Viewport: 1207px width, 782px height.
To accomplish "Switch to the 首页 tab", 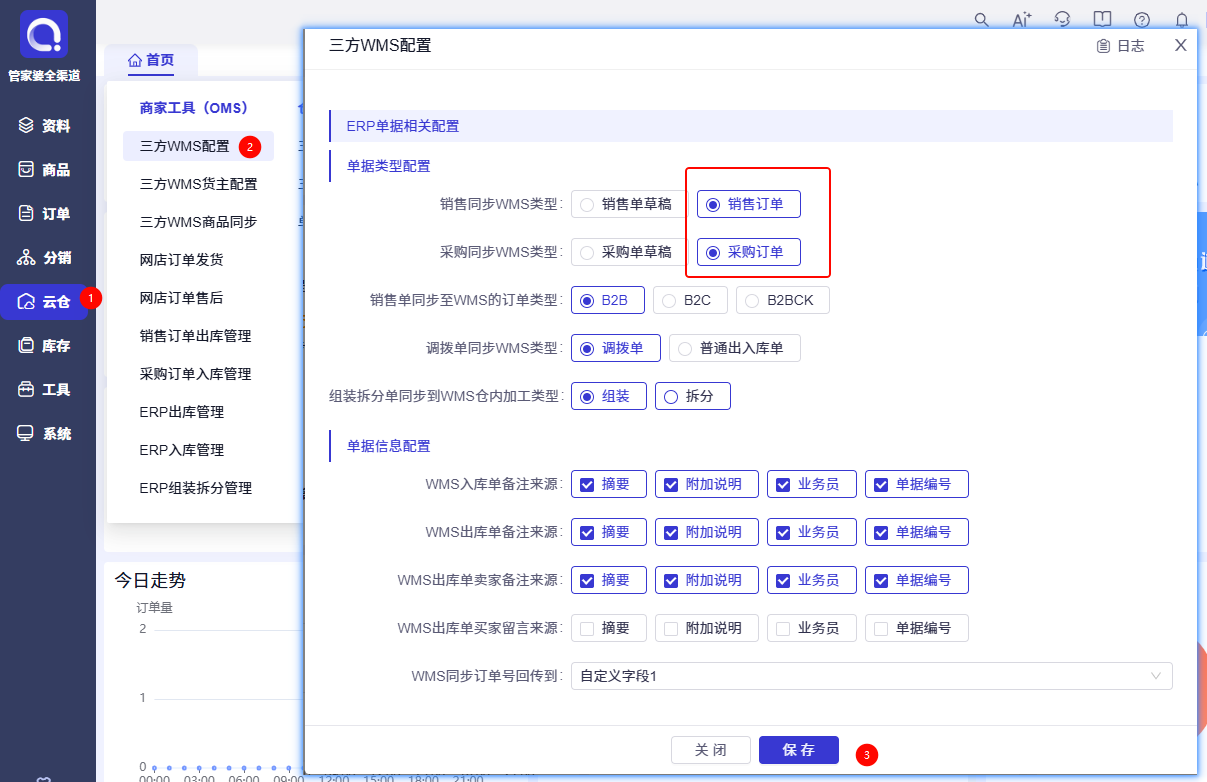I will coord(151,60).
